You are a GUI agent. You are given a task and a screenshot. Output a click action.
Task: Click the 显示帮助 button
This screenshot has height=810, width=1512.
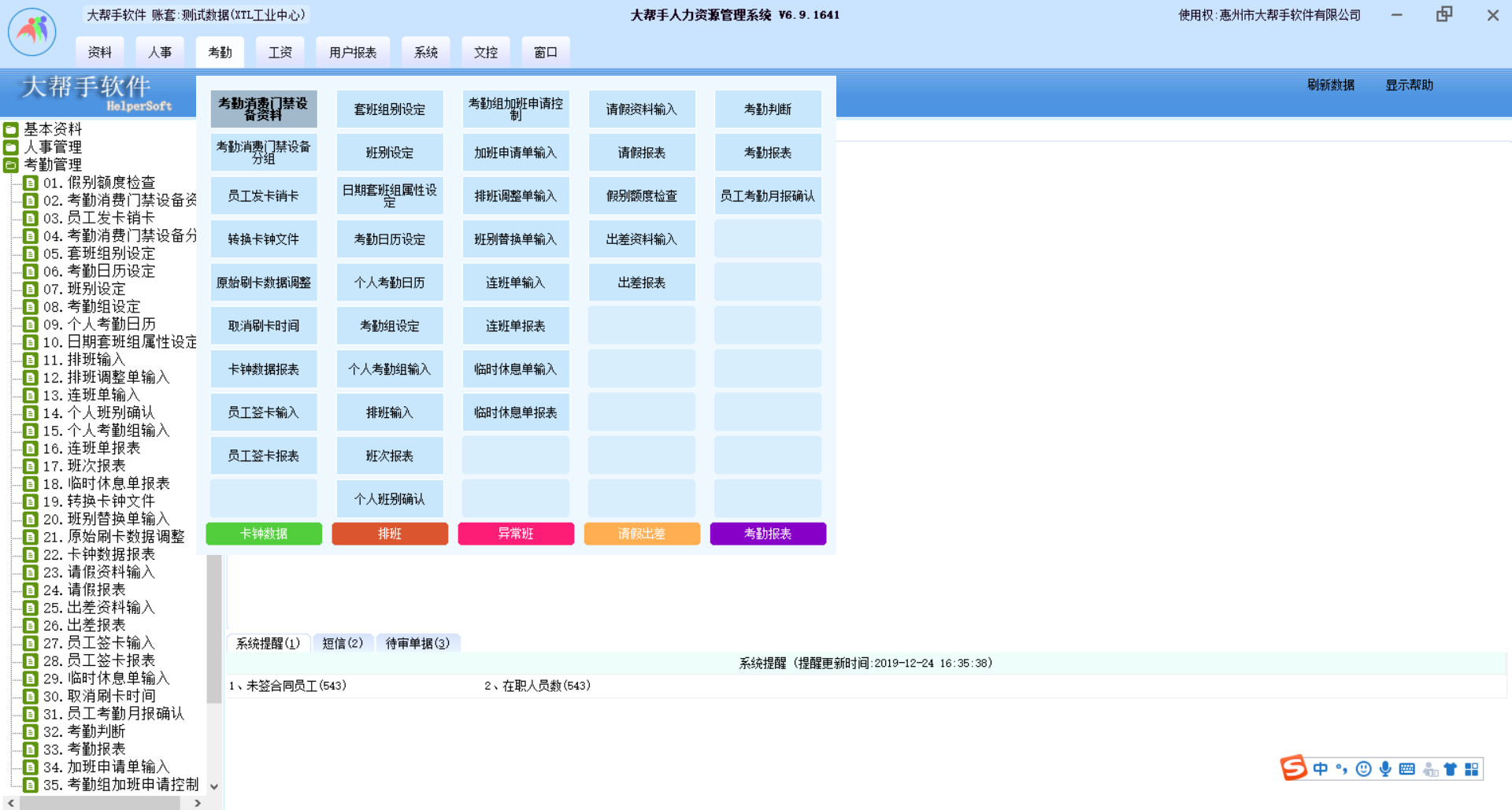coord(1410,85)
